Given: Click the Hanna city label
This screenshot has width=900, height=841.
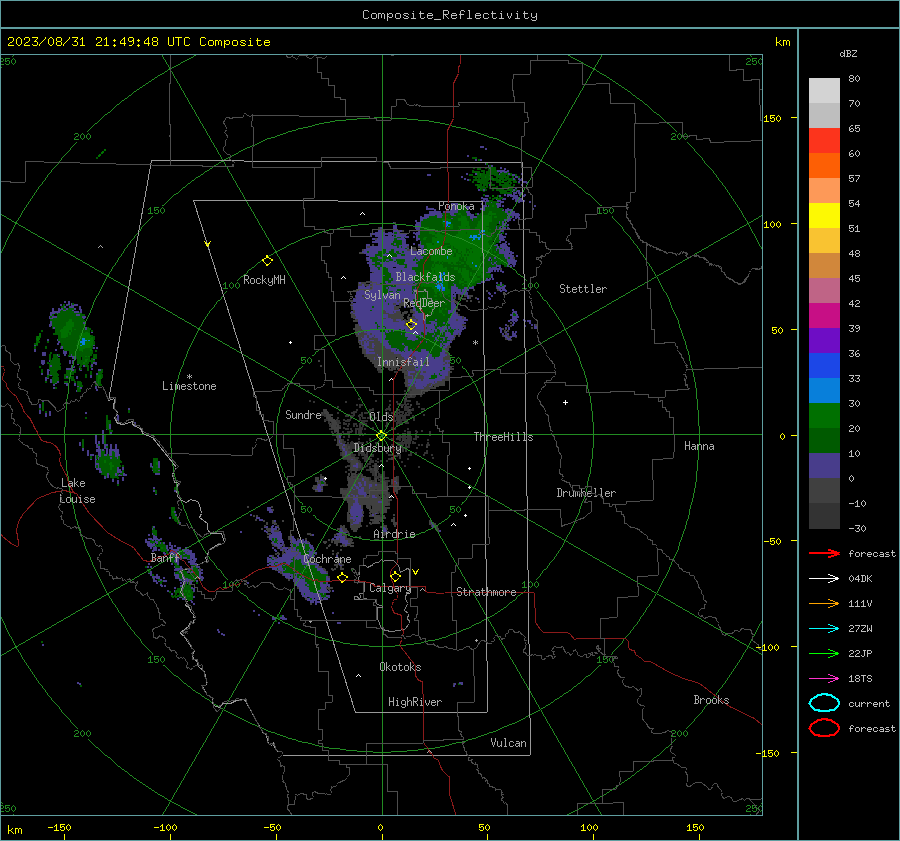Looking at the screenshot, I should pyautogui.click(x=699, y=446).
